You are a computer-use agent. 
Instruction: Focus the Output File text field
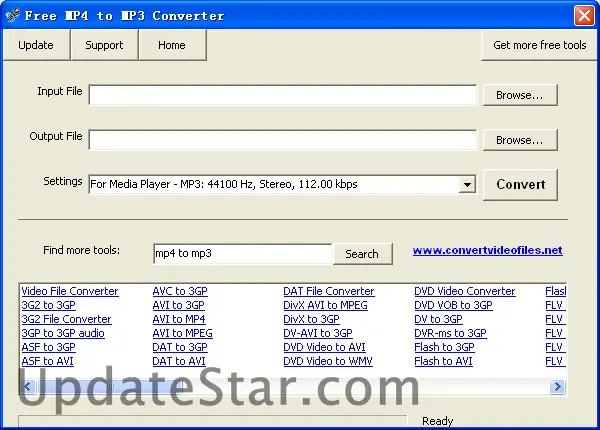pos(283,140)
